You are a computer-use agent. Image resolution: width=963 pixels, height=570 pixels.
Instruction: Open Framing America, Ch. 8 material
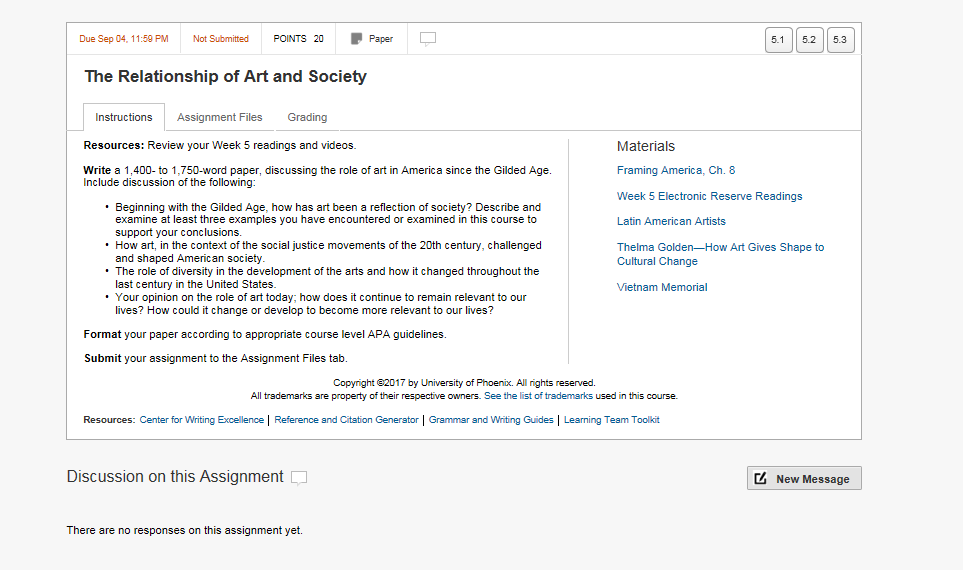[x=676, y=170]
